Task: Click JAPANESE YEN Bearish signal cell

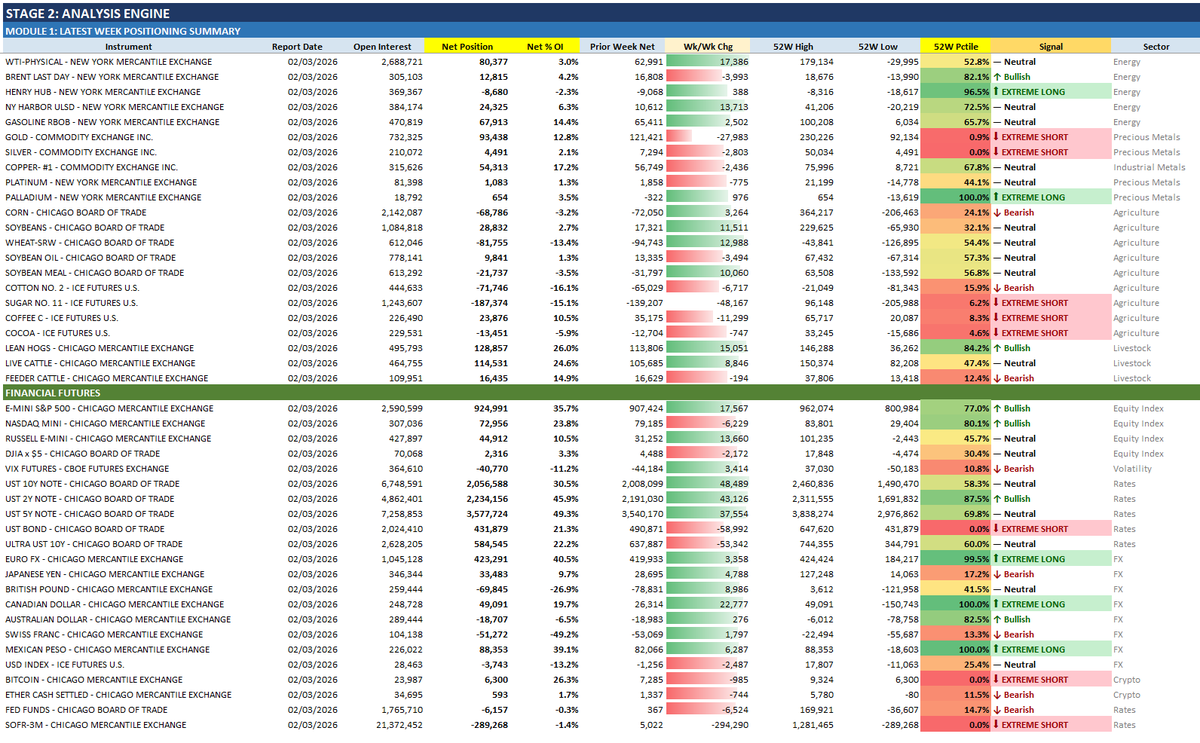Action: (x=1051, y=574)
